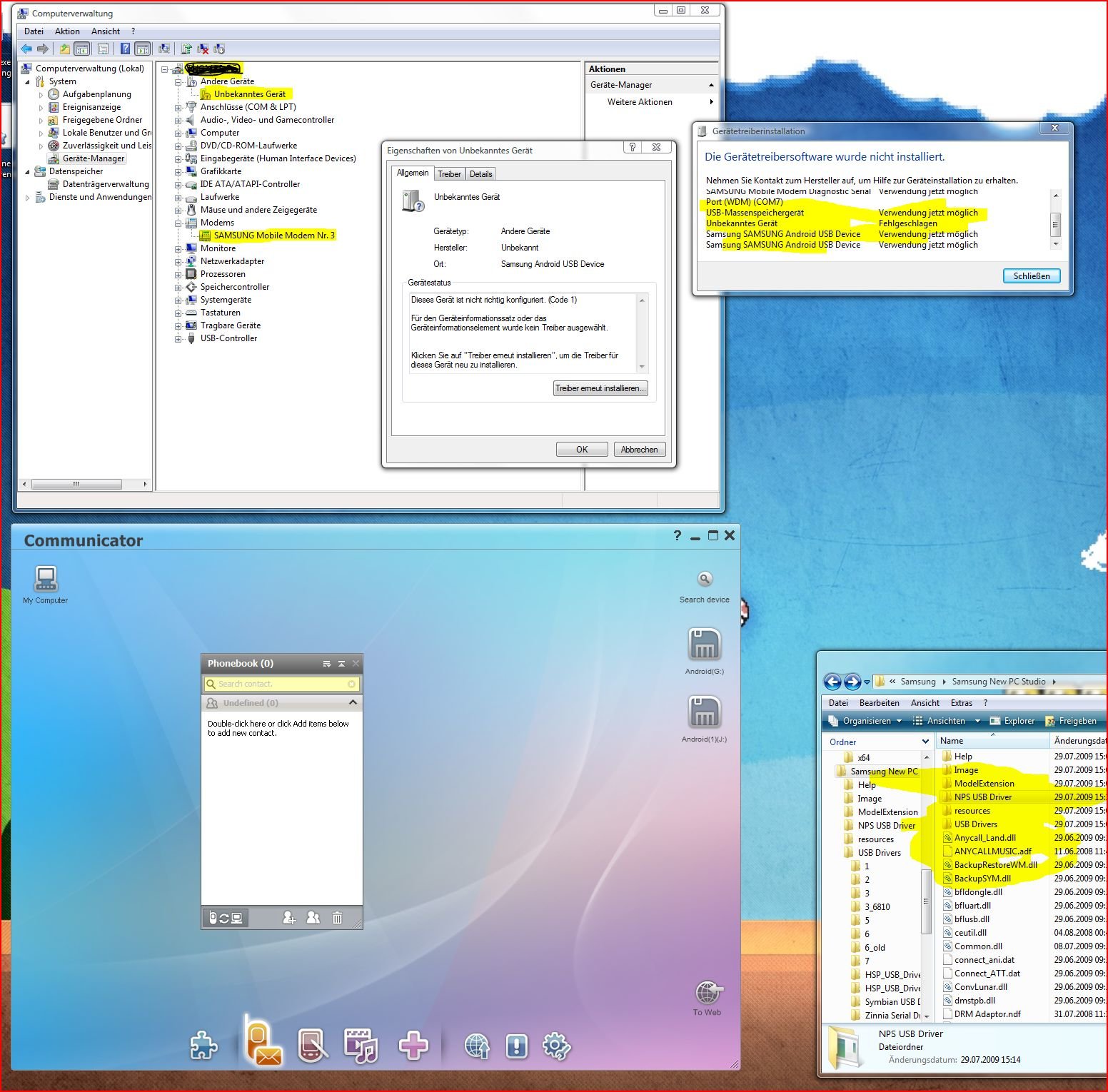This screenshot has width=1108, height=1092.
Task: Click the To Web globe icon
Action: [x=707, y=992]
